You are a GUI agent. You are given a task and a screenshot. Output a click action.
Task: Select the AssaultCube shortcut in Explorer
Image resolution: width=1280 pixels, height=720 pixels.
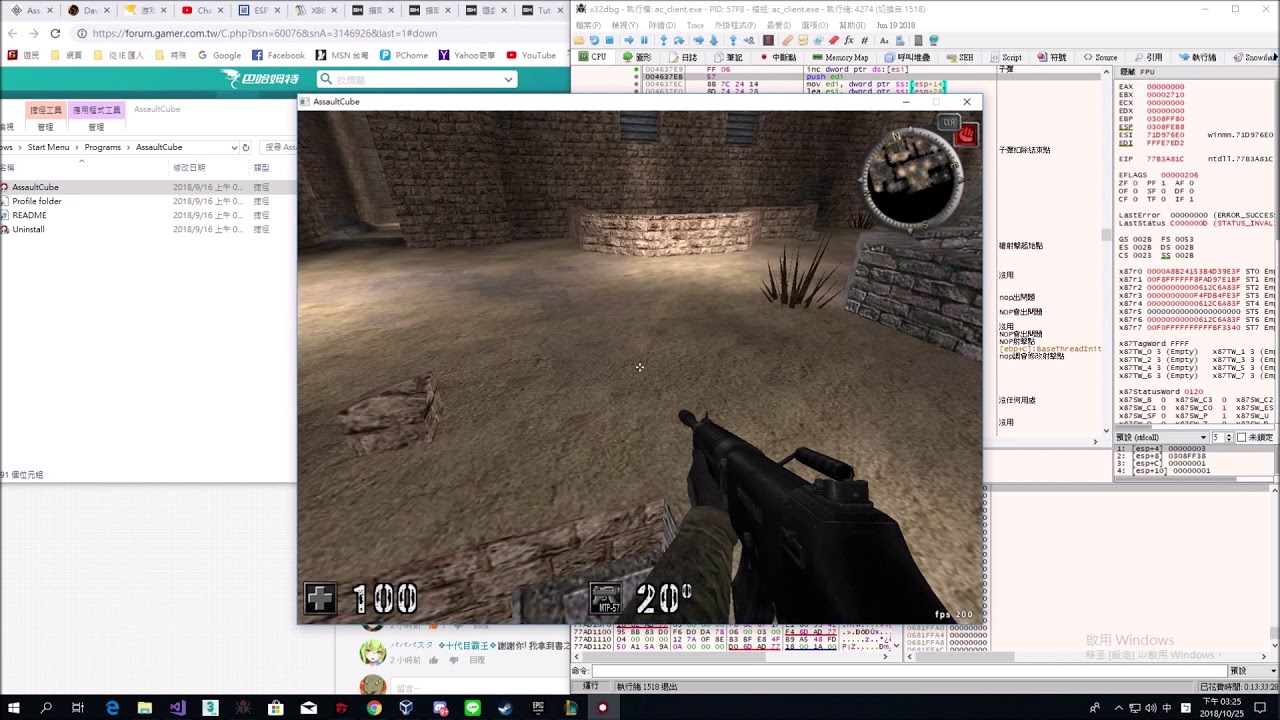30,187
